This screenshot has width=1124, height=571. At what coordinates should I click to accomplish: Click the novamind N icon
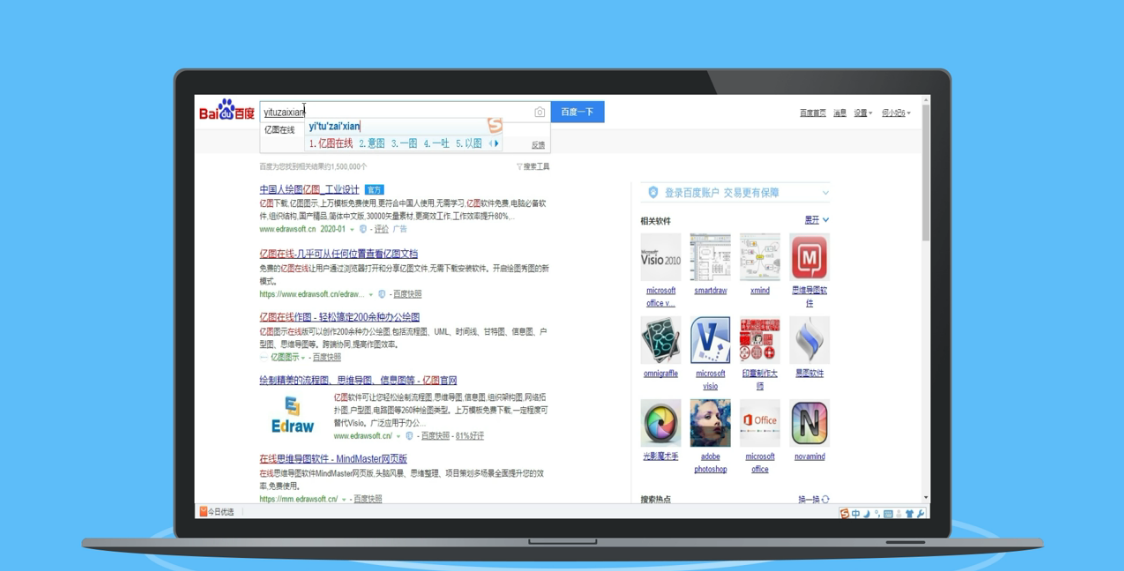tap(809, 423)
